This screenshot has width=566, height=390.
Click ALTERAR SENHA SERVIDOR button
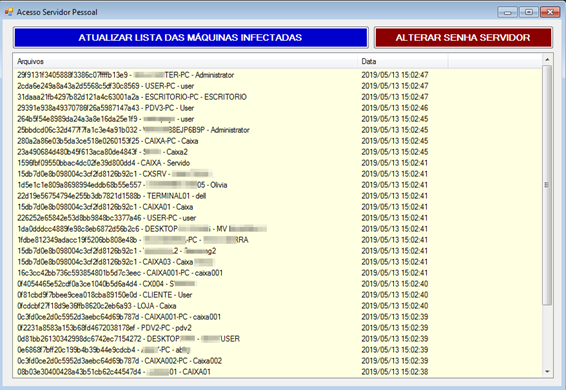463,38
